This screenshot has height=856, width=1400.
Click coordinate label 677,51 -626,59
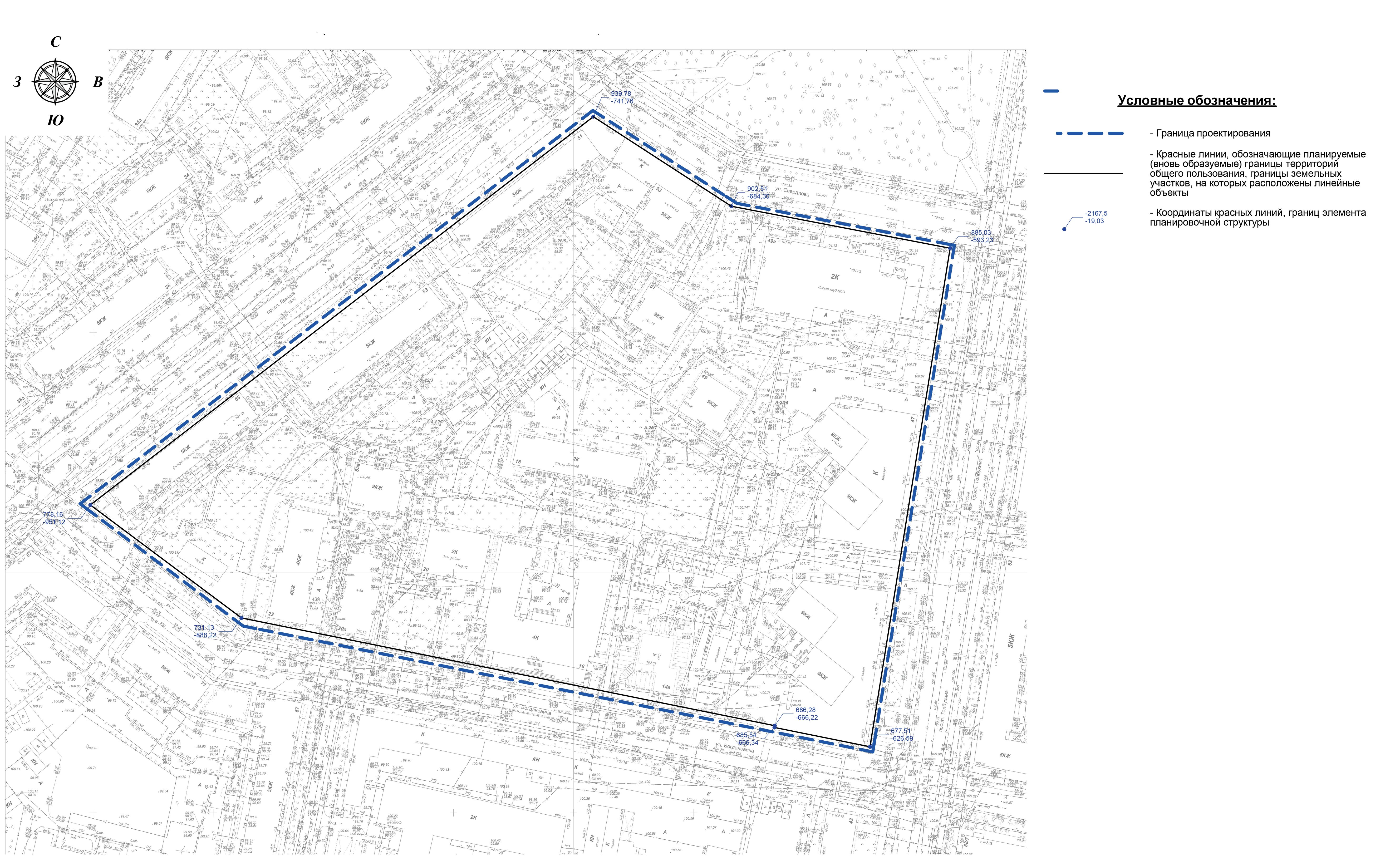(902, 735)
